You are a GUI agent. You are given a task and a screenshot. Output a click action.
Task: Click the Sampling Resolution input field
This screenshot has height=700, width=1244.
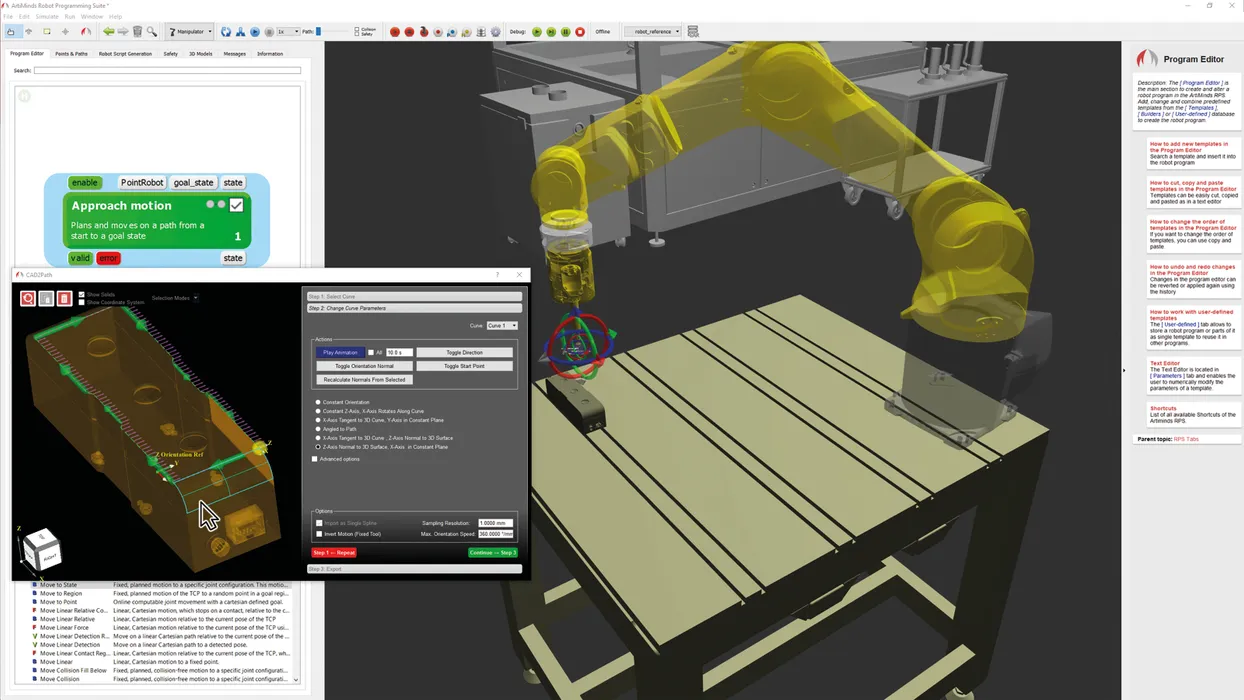pos(495,523)
